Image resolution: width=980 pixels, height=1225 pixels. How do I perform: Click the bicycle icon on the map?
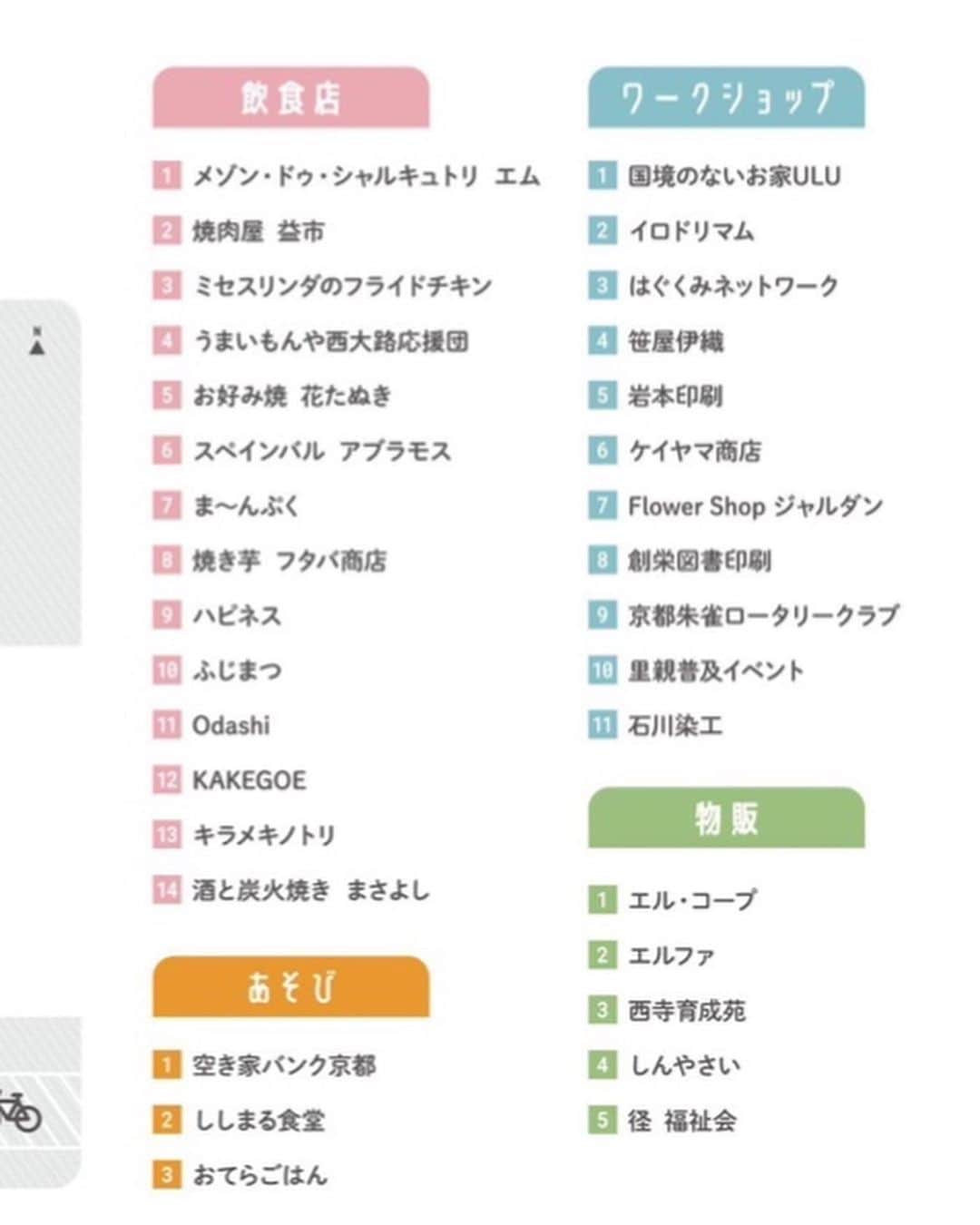(20, 1111)
